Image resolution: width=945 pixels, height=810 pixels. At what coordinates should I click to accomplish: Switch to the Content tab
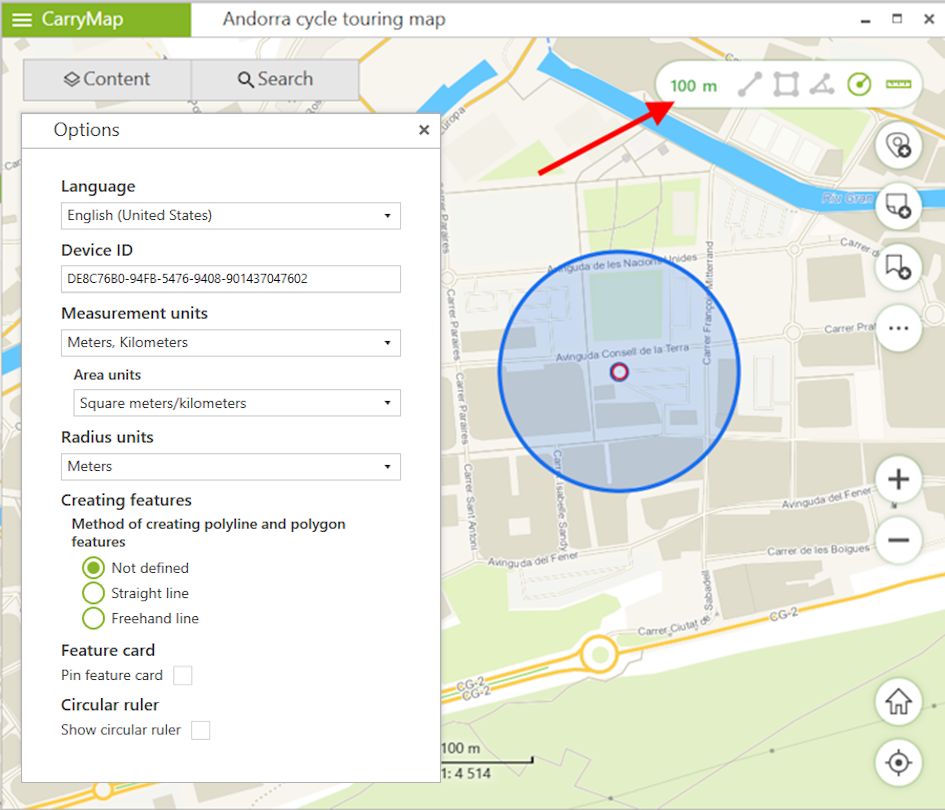click(107, 80)
